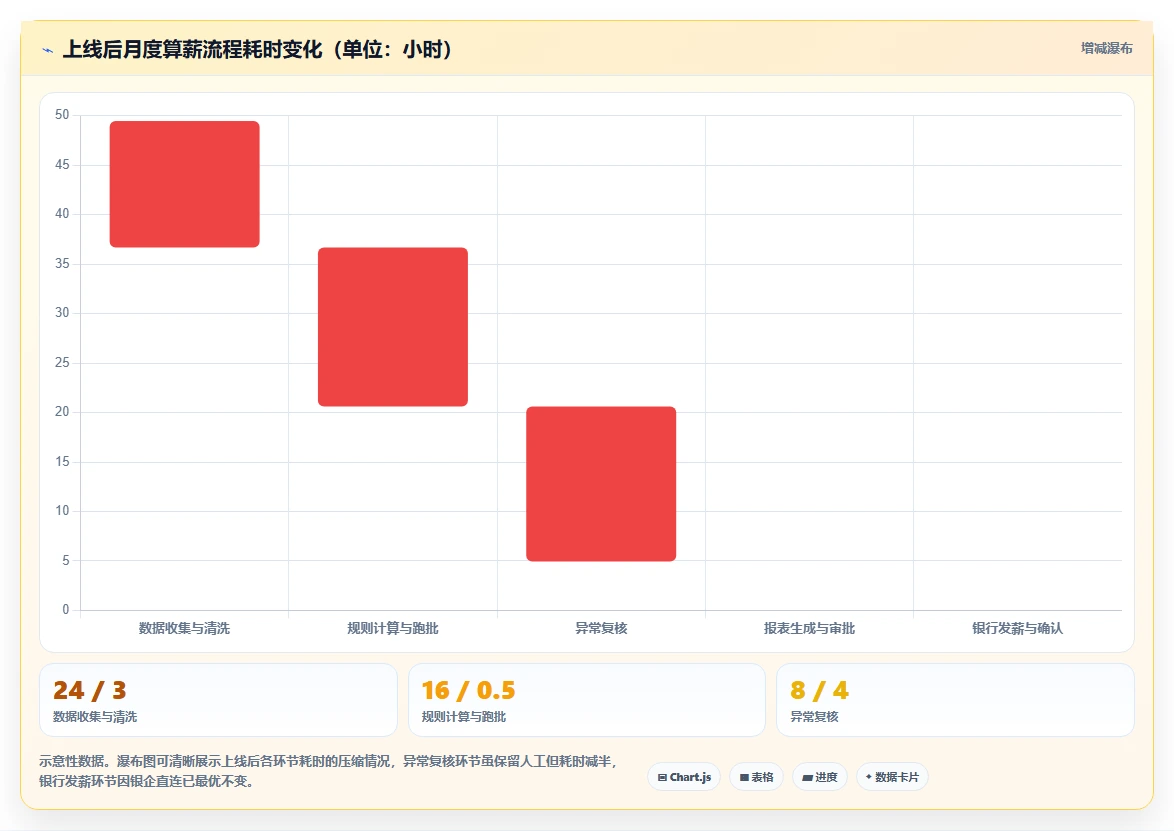The width and height of the screenshot is (1174, 831).
Task: Click the y-axis value 50
Action: pyautogui.click(x=62, y=115)
